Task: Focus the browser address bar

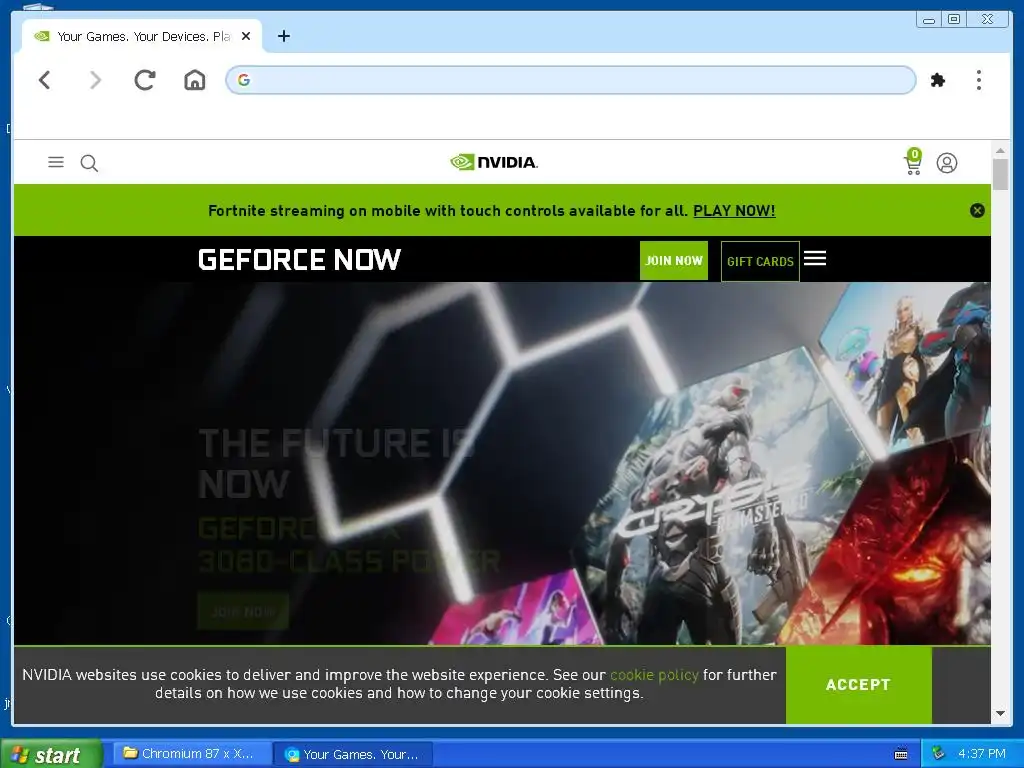Action: click(x=571, y=80)
